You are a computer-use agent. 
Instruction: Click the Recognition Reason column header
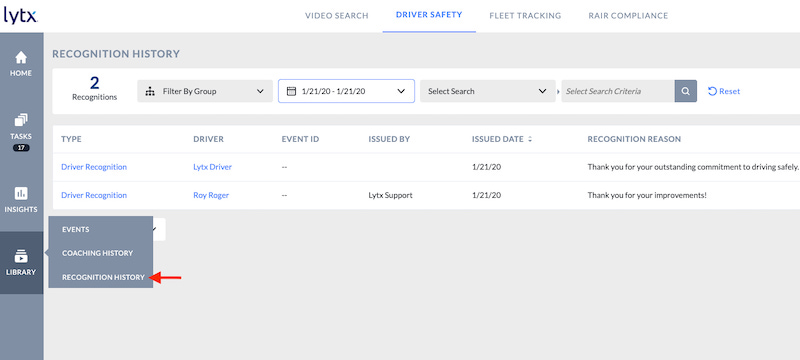click(x=634, y=139)
